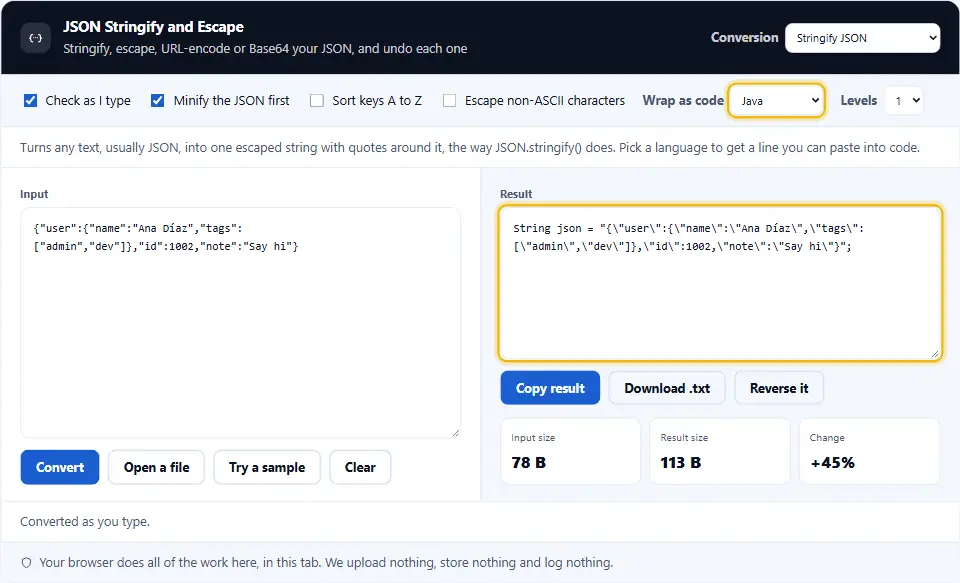Click the shield privacy icon

(26, 563)
